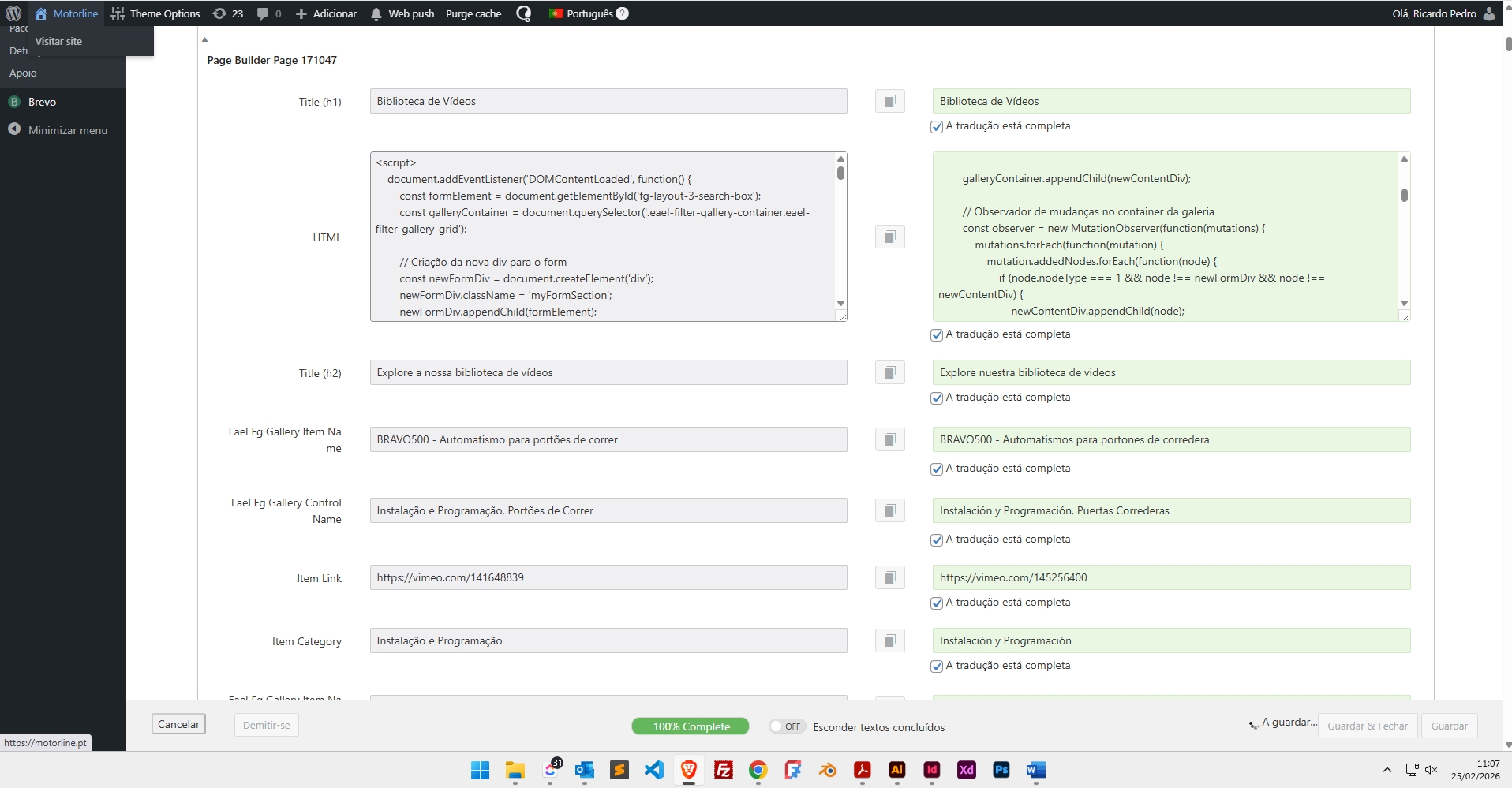This screenshot has height=788, width=1512.
Task: Uncheck translation complete for Instalación y Programación
Action: point(937,666)
